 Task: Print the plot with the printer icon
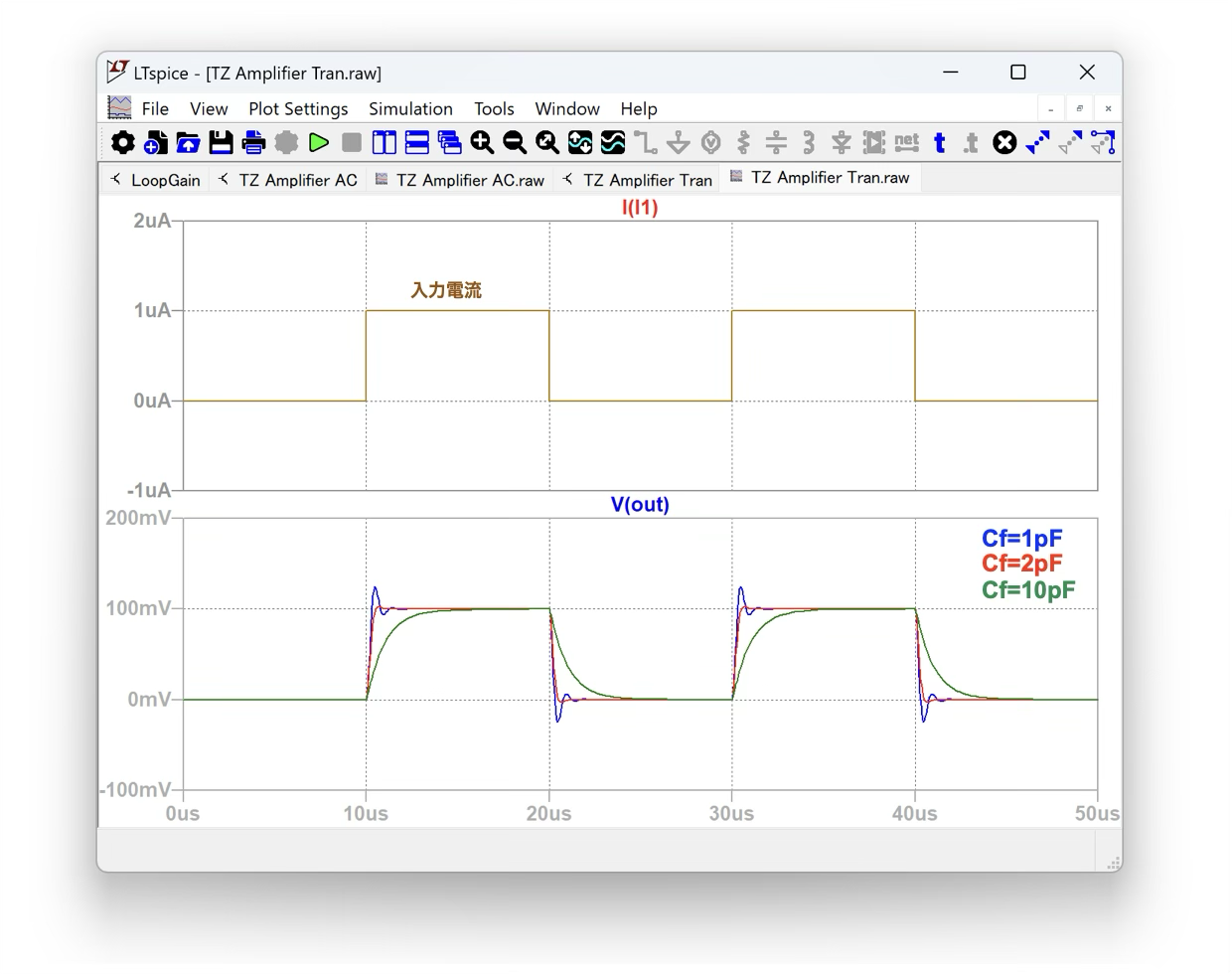(253, 143)
